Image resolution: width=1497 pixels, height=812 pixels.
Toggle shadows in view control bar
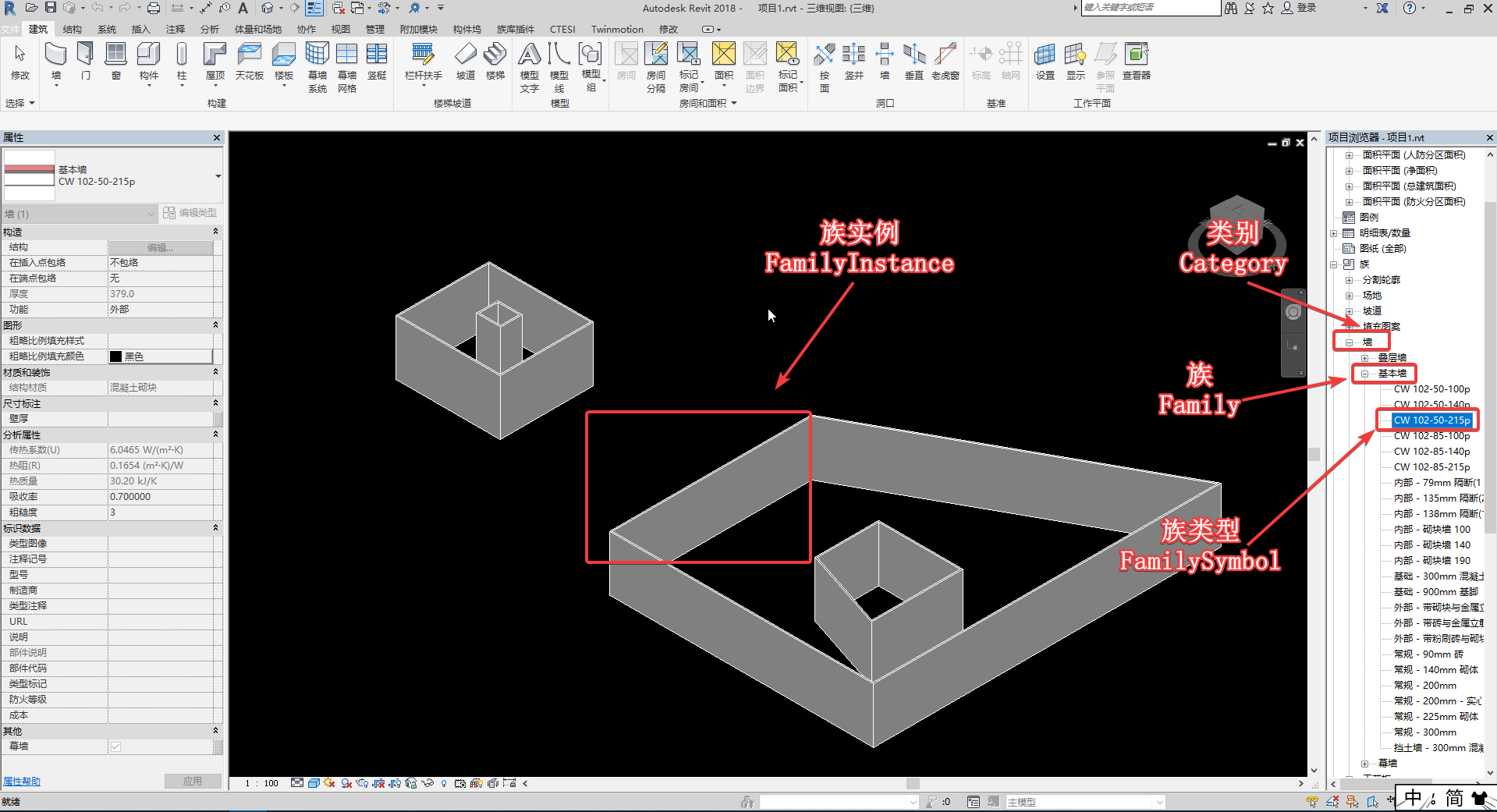pyautogui.click(x=346, y=783)
